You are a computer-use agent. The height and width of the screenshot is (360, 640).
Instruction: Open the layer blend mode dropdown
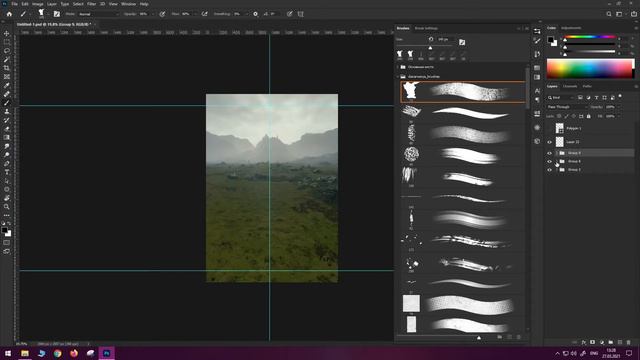click(567, 107)
